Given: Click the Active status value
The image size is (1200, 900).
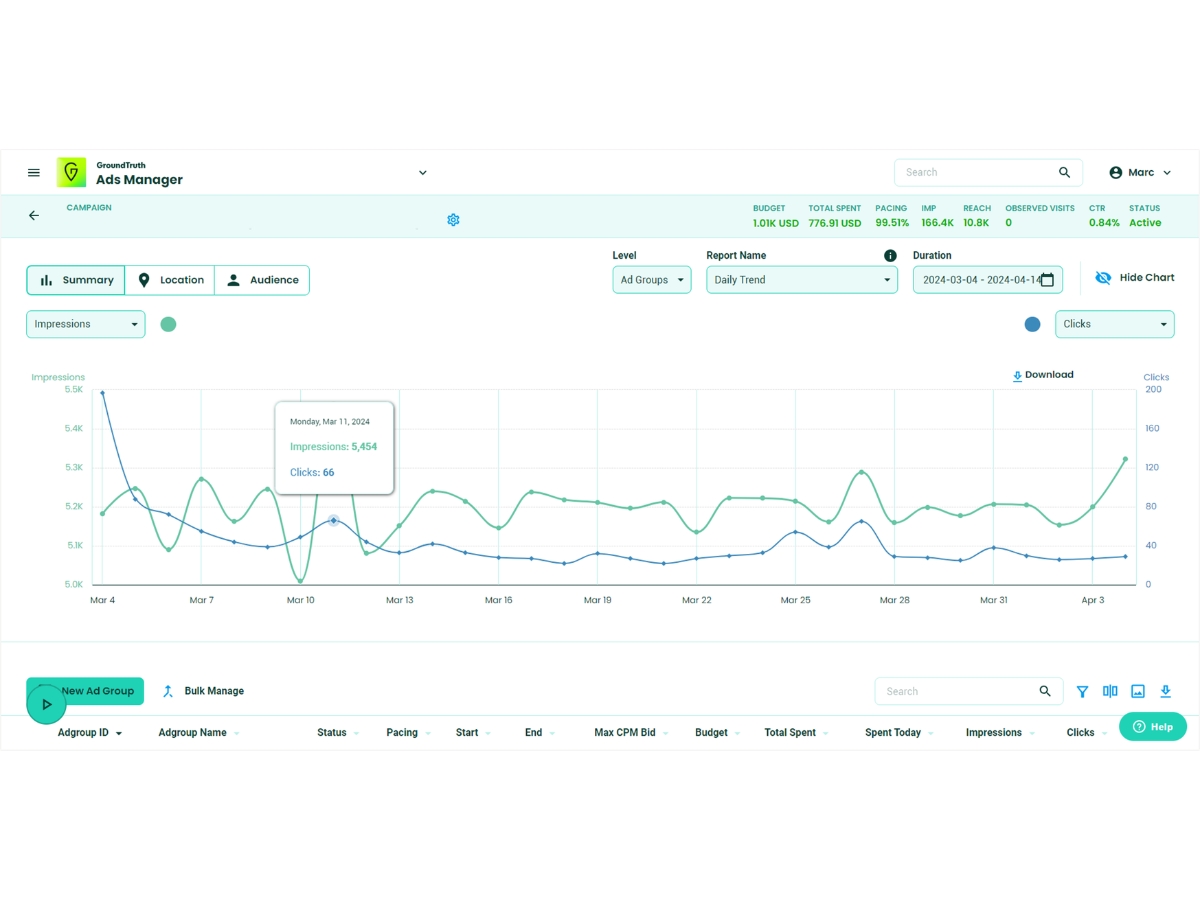Looking at the screenshot, I should 1145,223.
